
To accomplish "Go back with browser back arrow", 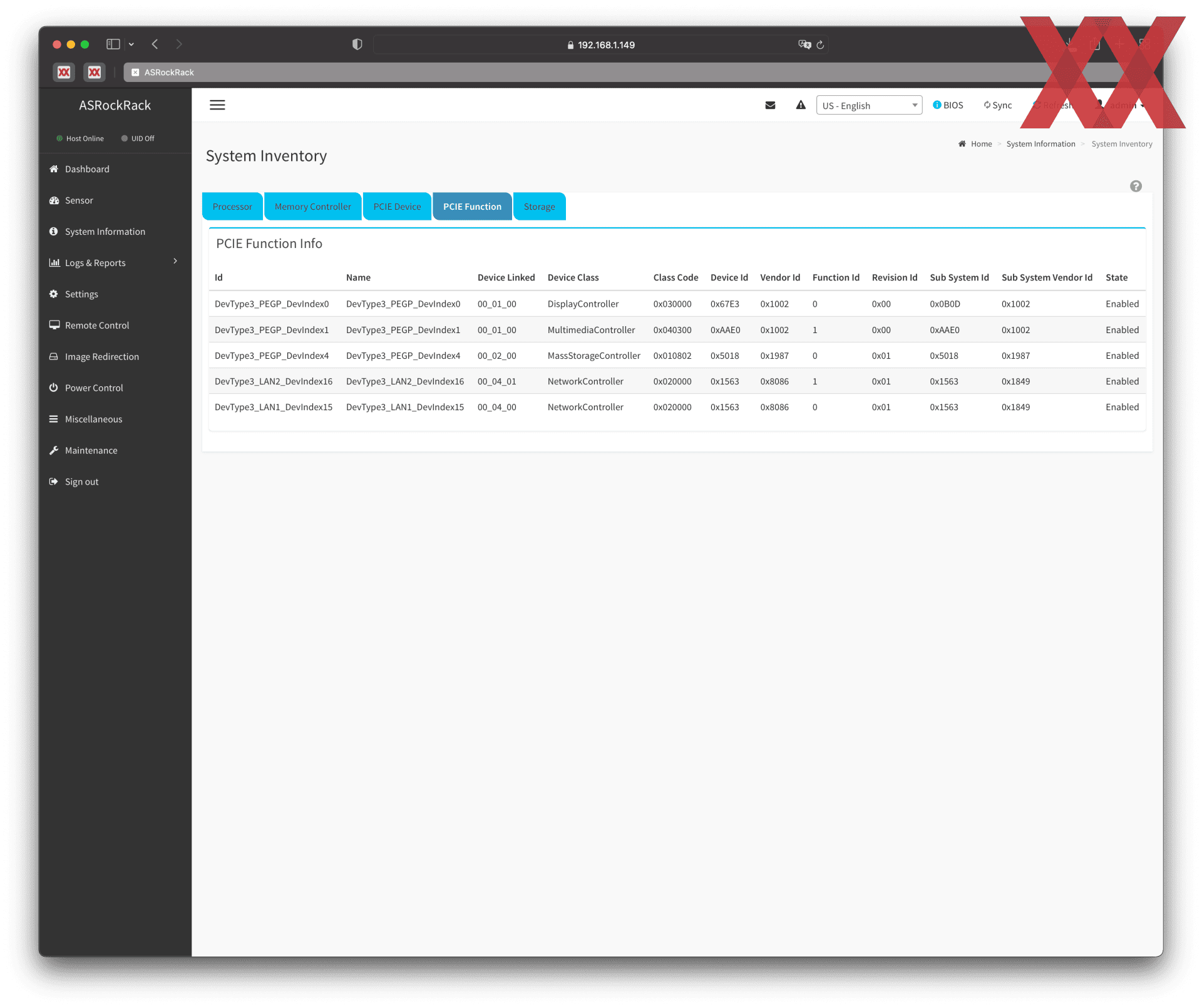I will (155, 44).
